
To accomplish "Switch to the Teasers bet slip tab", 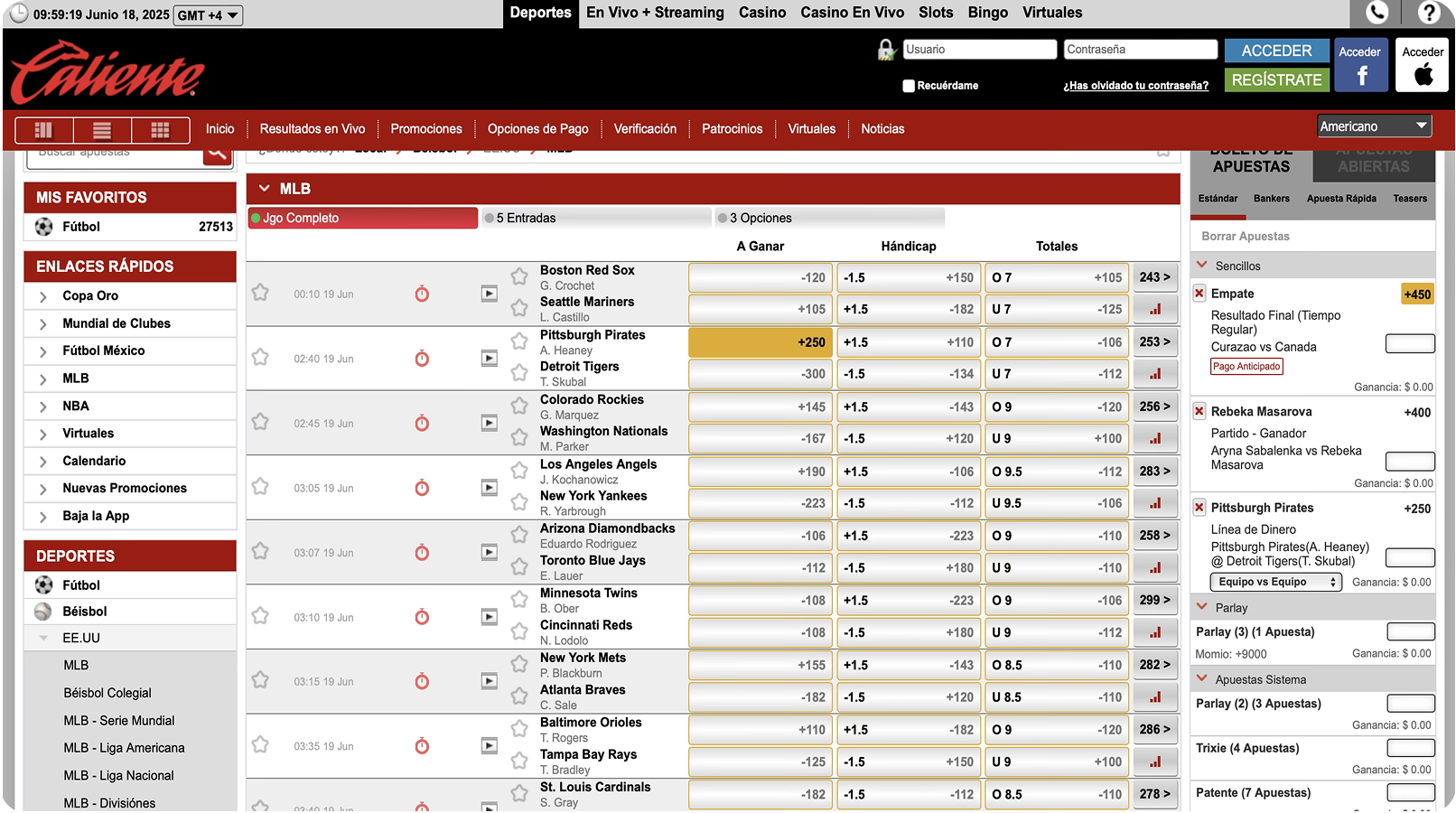I will 1410,199.
